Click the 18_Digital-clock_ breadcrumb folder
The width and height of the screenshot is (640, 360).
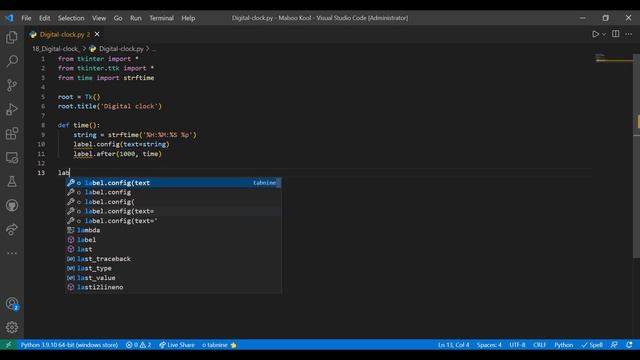[56, 49]
